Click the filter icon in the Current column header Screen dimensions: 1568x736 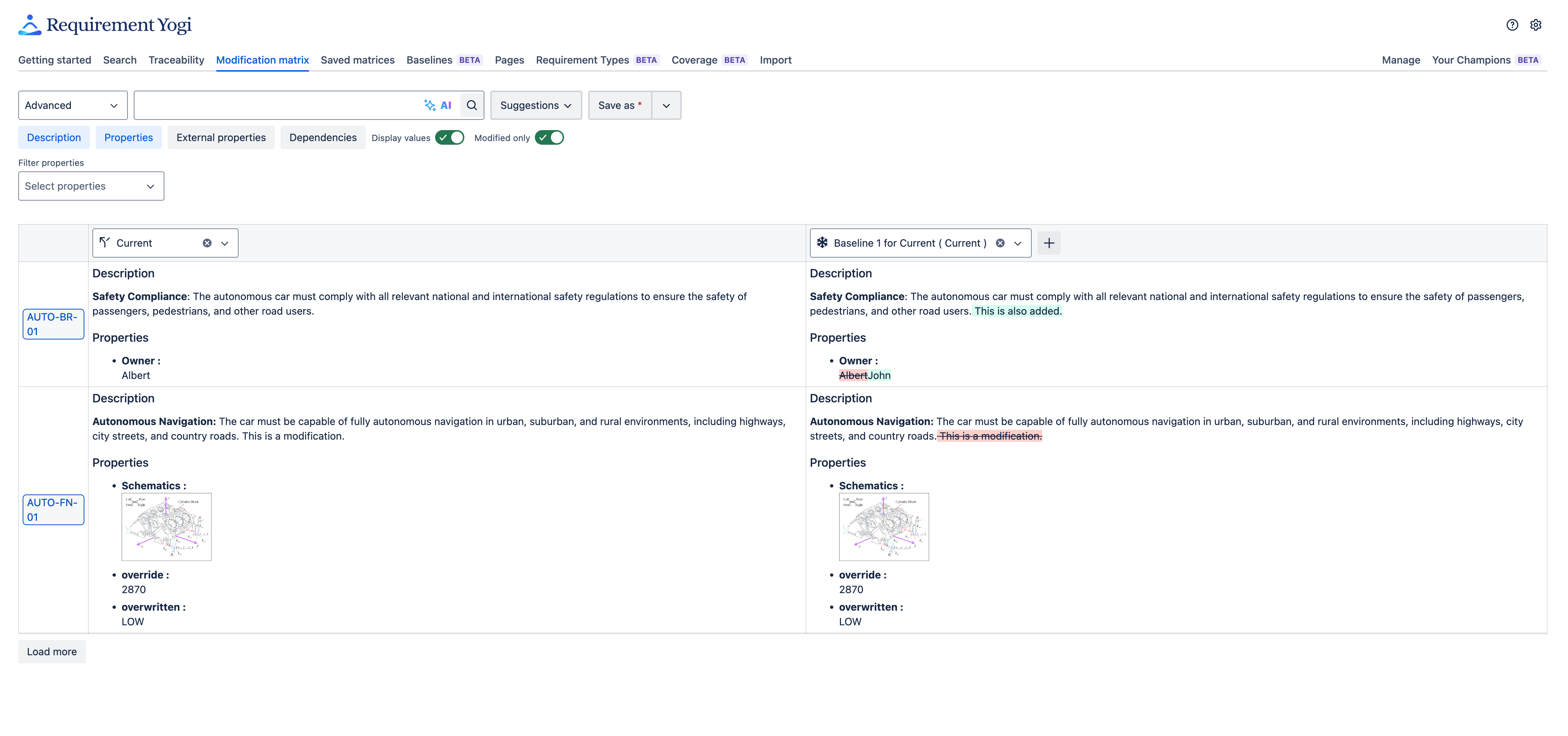(105, 242)
